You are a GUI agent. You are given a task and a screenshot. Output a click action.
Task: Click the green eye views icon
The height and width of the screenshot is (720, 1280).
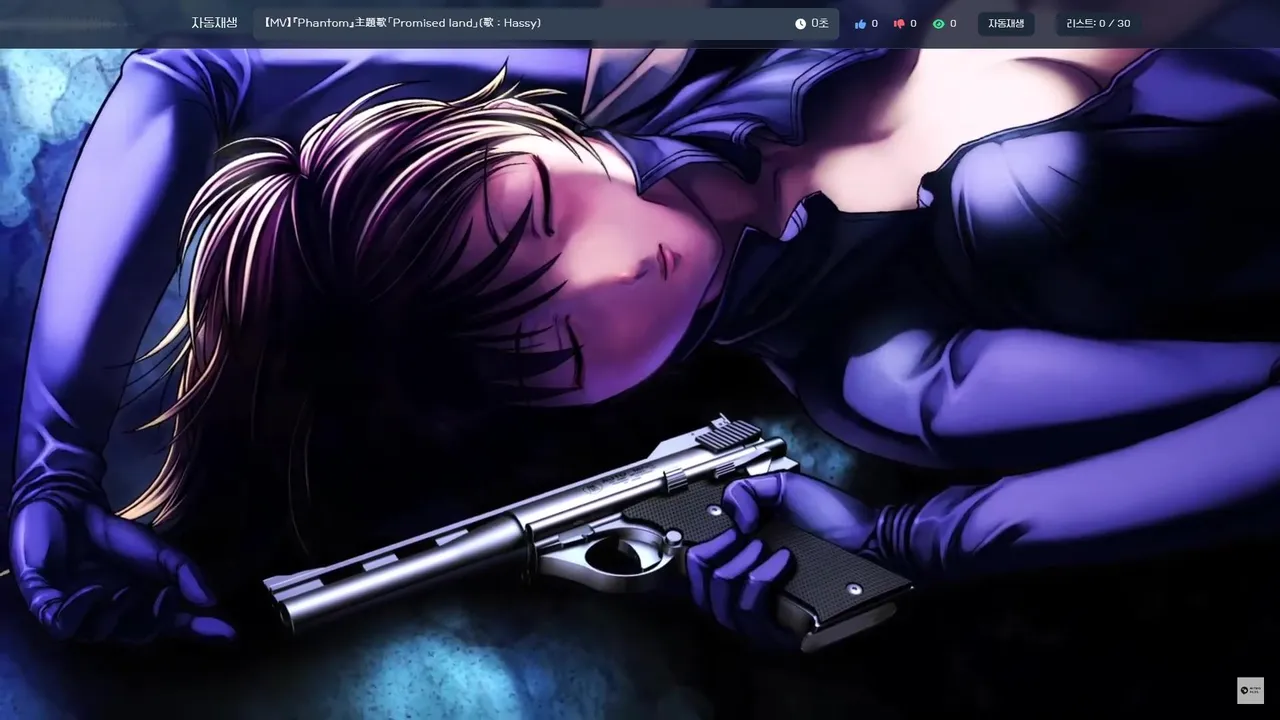click(x=938, y=24)
